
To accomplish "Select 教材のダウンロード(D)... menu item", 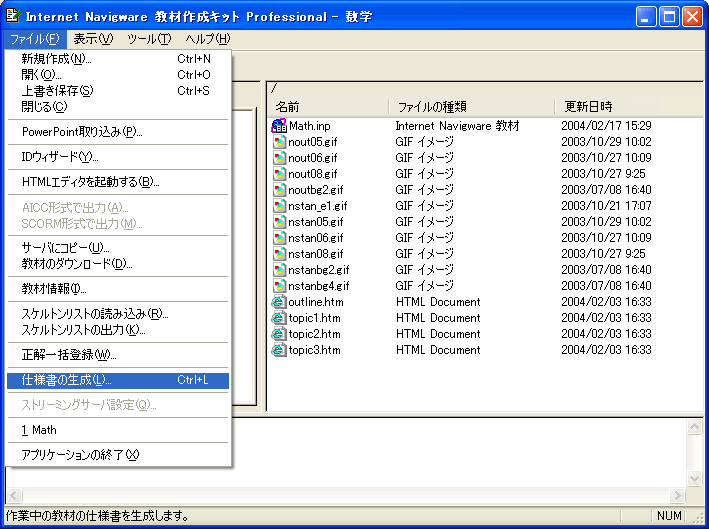I will (118, 264).
